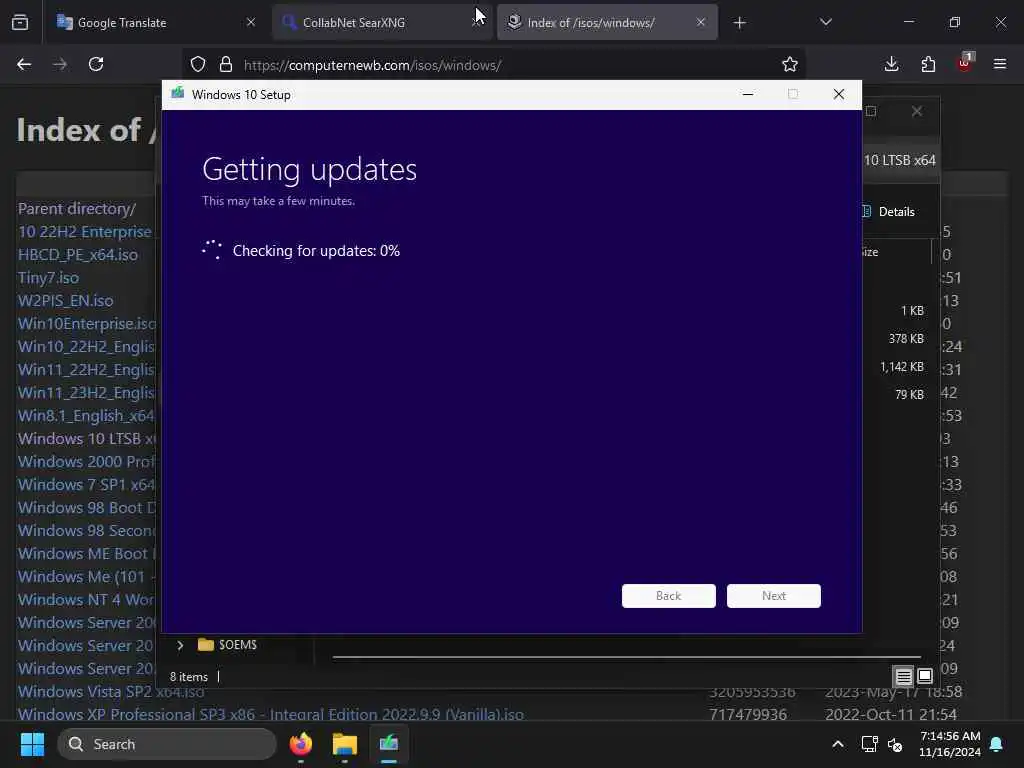Screen dimensions: 1024x768
Task: Switch Explorer to details list view
Action: click(x=903, y=676)
